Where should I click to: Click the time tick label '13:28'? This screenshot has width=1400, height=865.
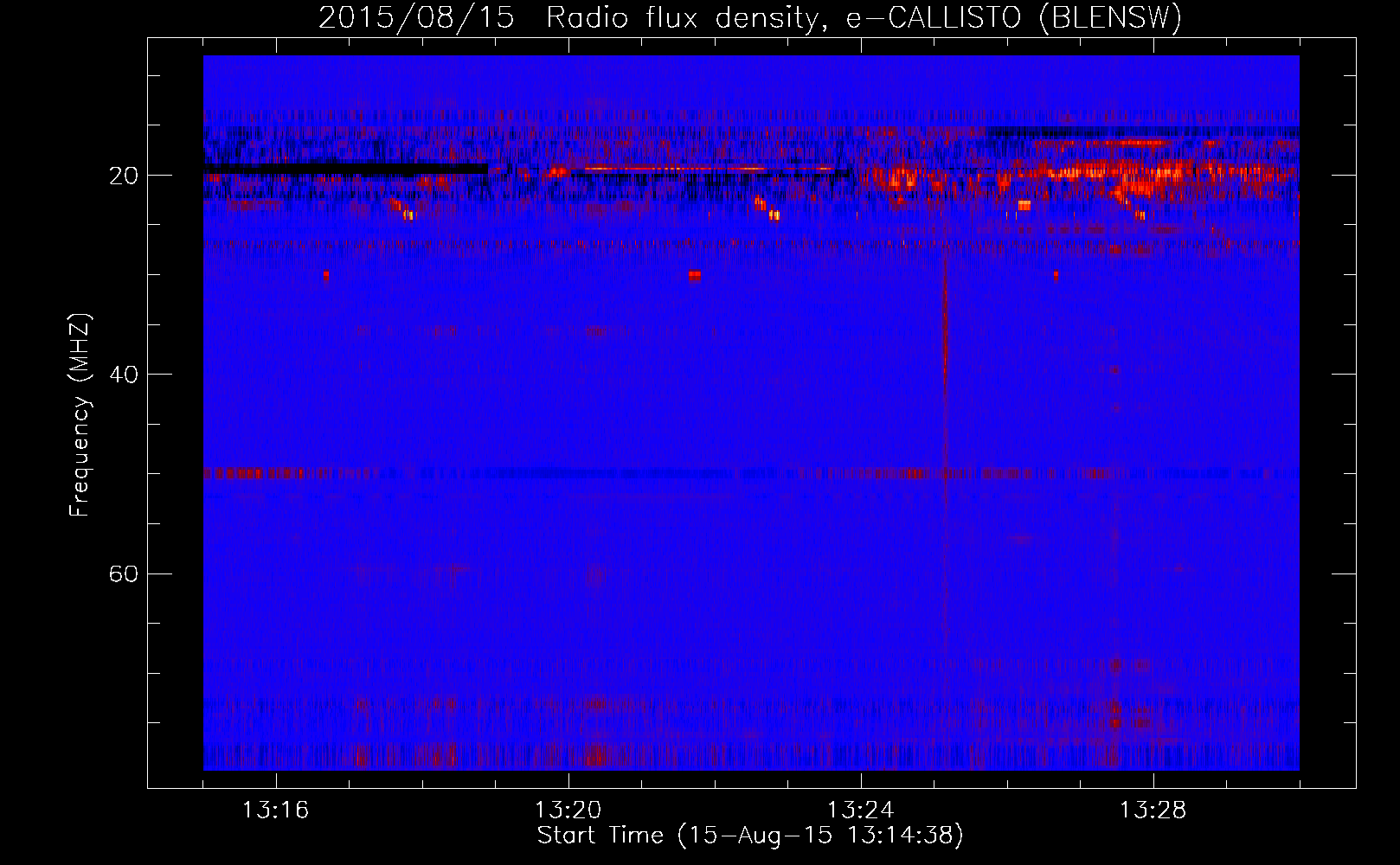[1153, 811]
